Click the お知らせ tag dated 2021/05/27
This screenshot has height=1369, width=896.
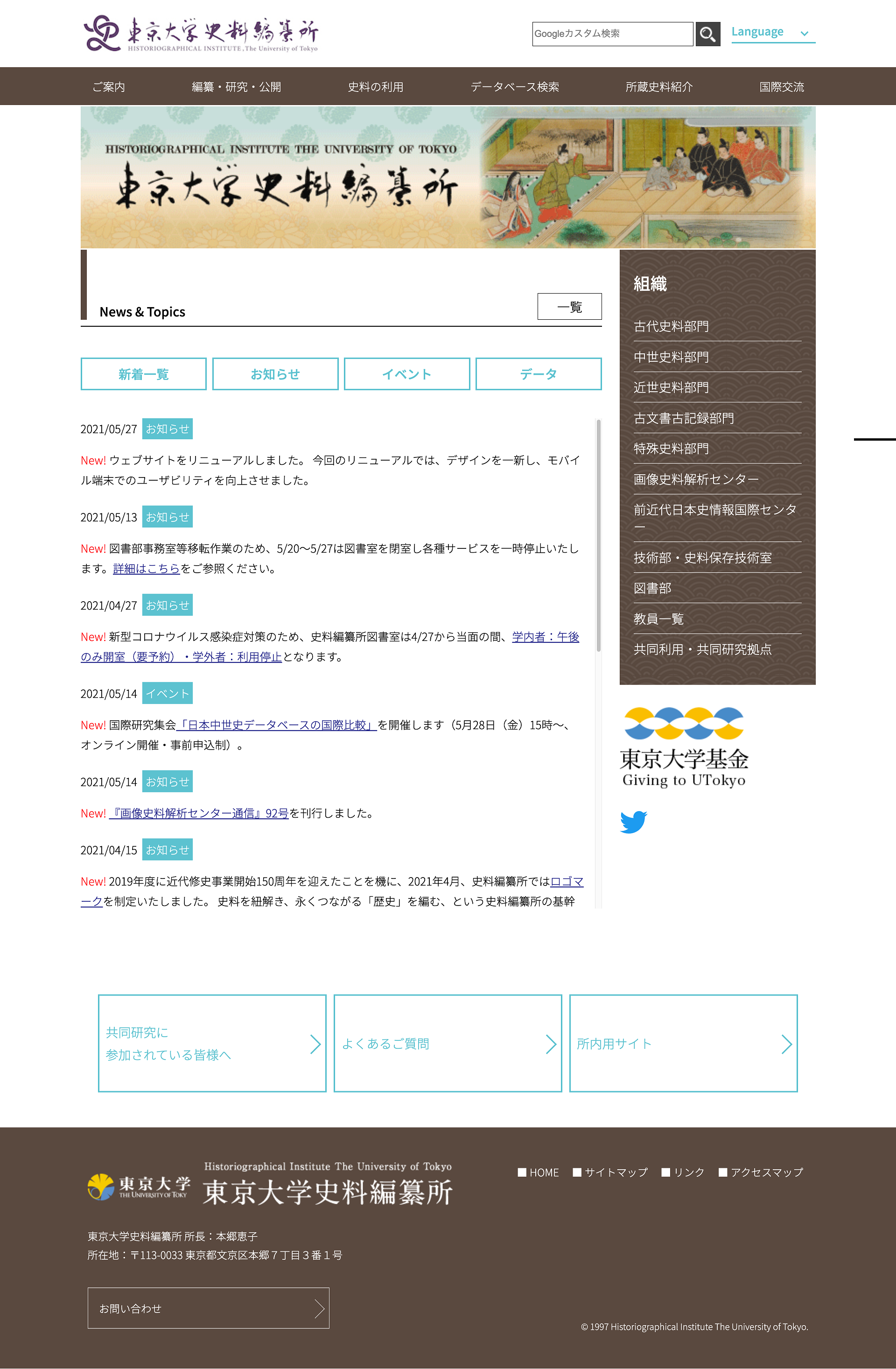[x=168, y=428]
